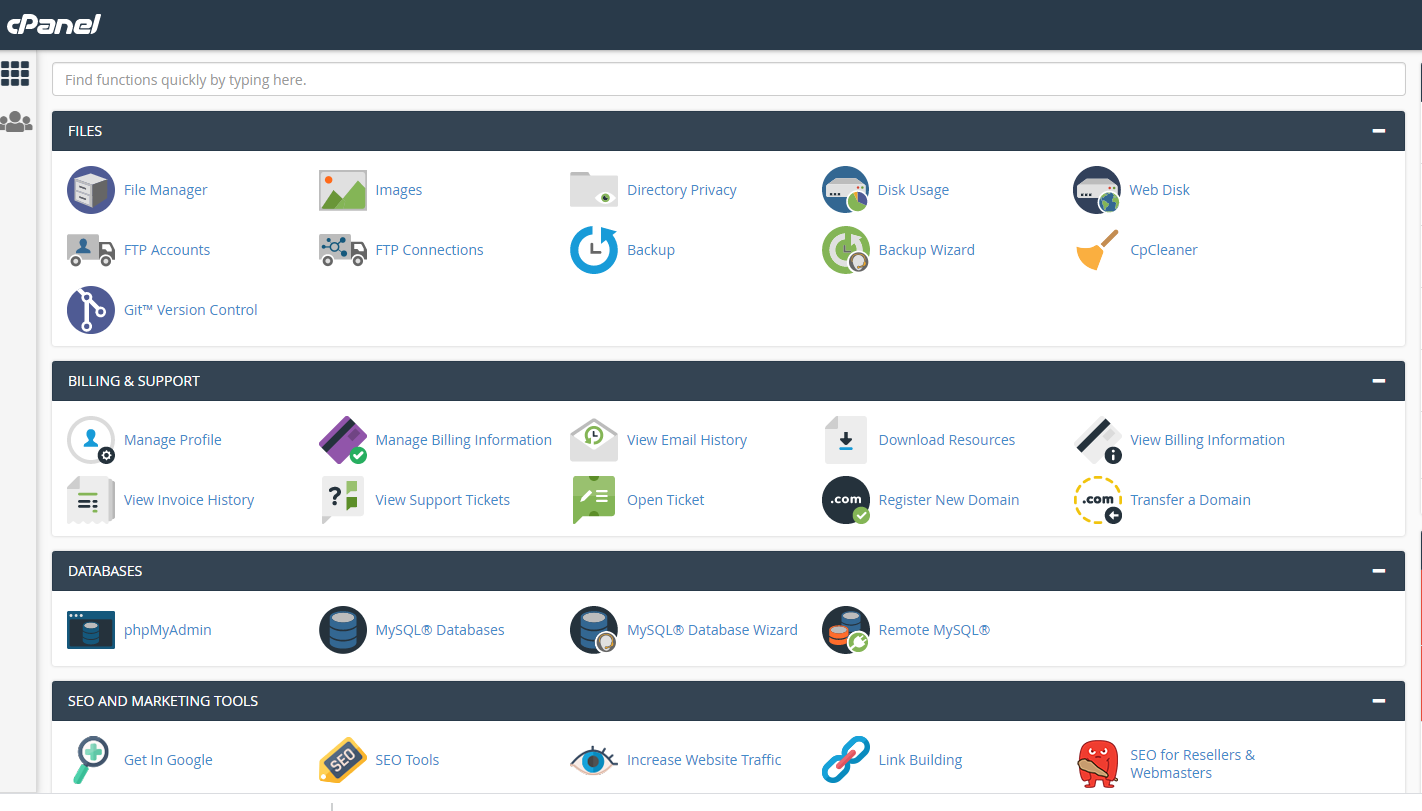This screenshot has width=1422, height=811.
Task: Open the FTP Accounts truck icon
Action: [x=91, y=250]
